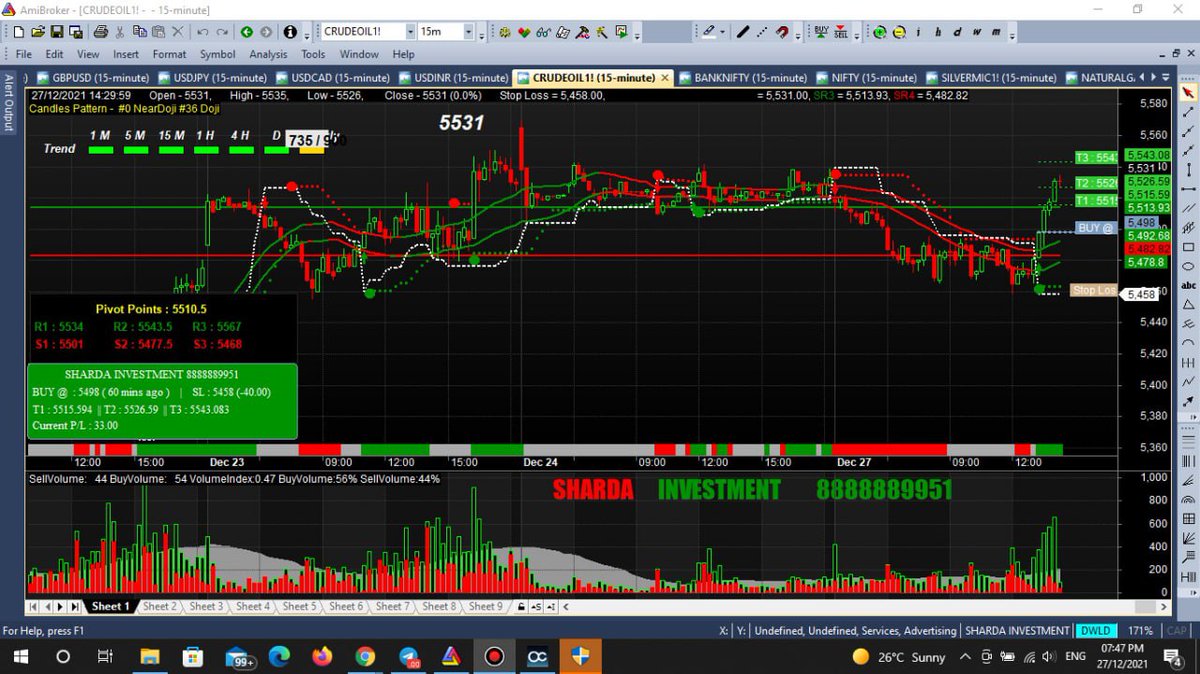Switch to intraday 'i' interval
This screenshot has height=674, width=1200.
[918, 32]
